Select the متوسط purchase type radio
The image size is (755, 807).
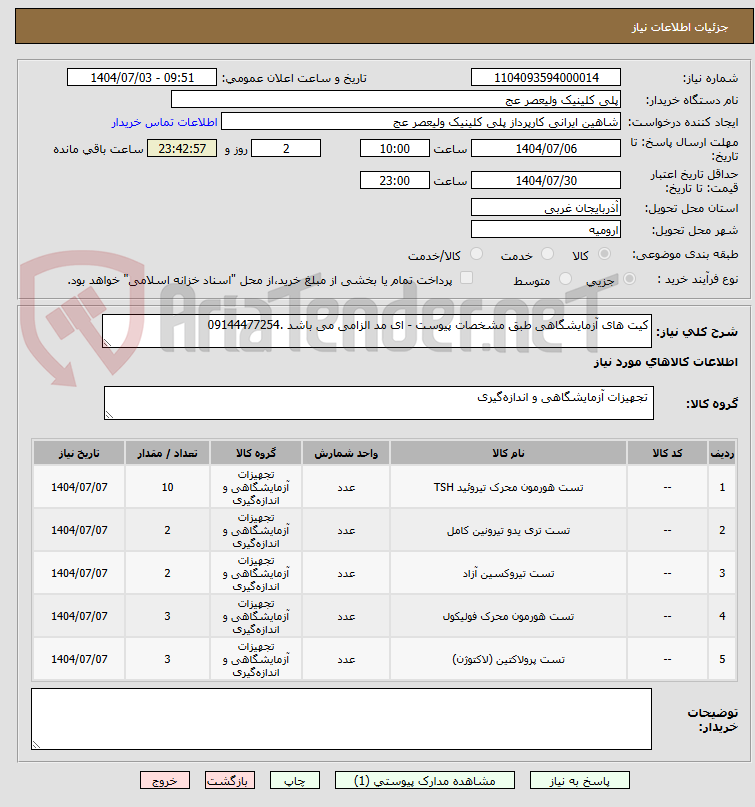566,279
